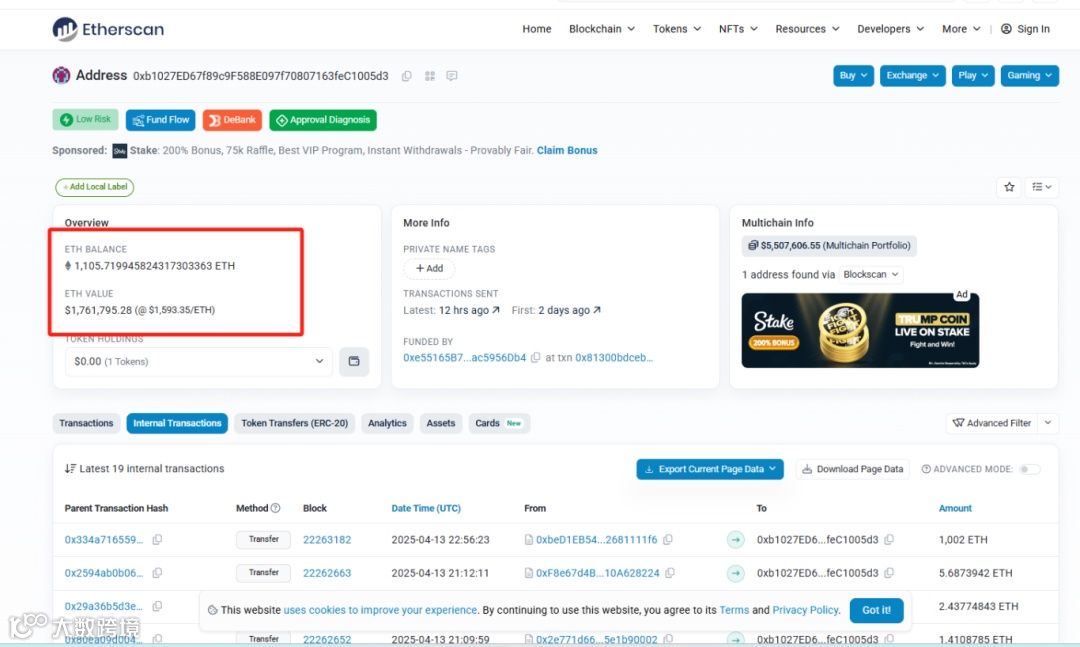Copy To address in 1,002 ETH row
The width and height of the screenshot is (1080, 647).
(889, 540)
